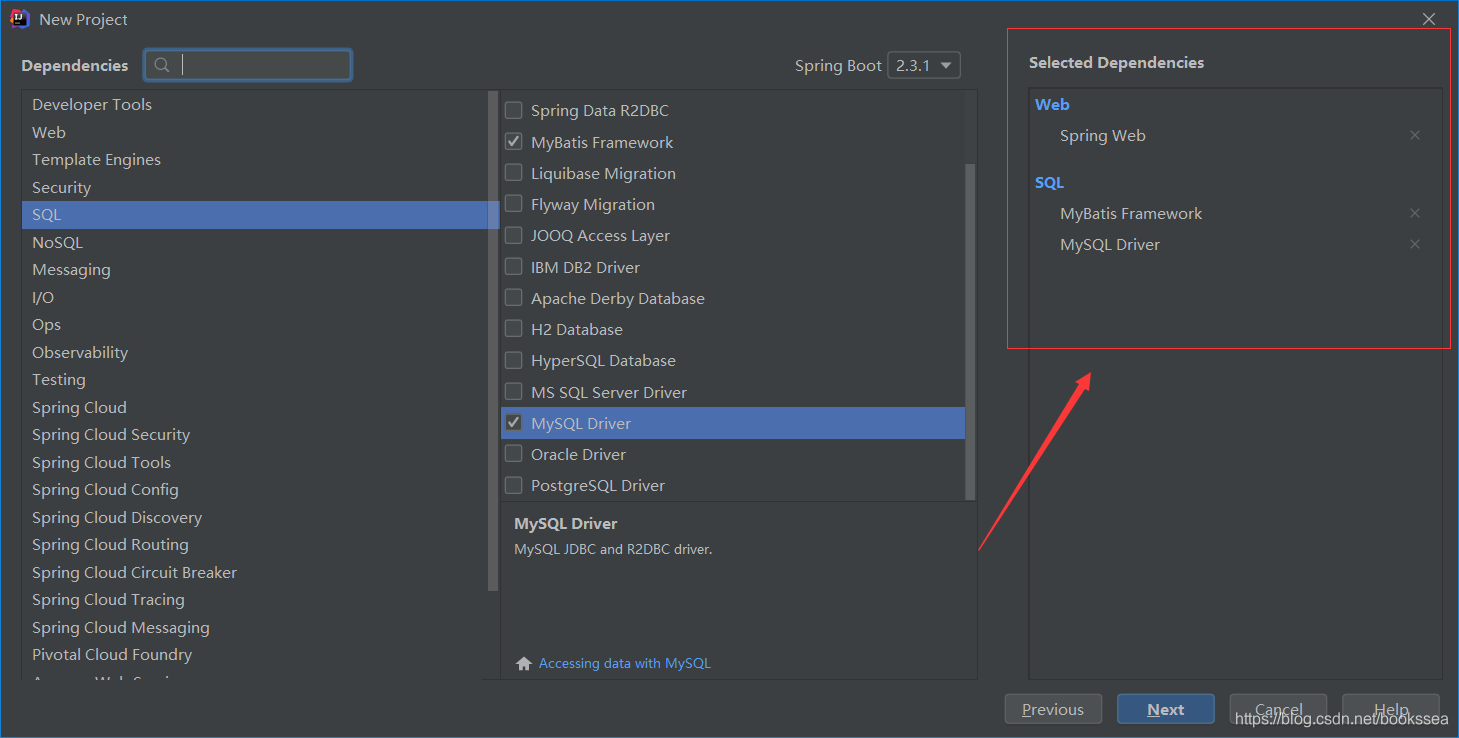The height and width of the screenshot is (738, 1459).
Task: Focus the Dependencies search field
Action: point(248,65)
